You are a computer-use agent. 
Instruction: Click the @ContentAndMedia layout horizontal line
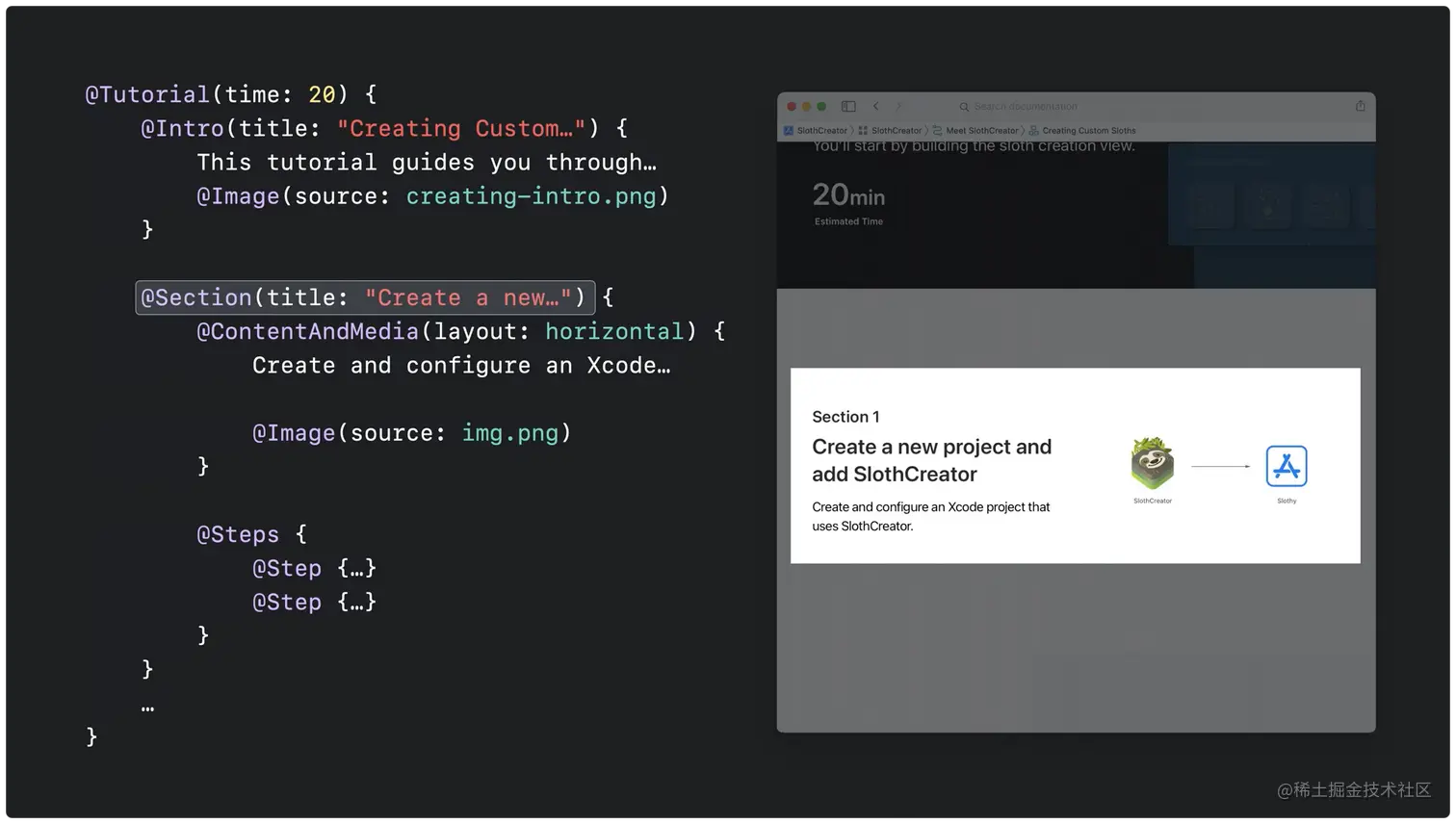click(460, 331)
